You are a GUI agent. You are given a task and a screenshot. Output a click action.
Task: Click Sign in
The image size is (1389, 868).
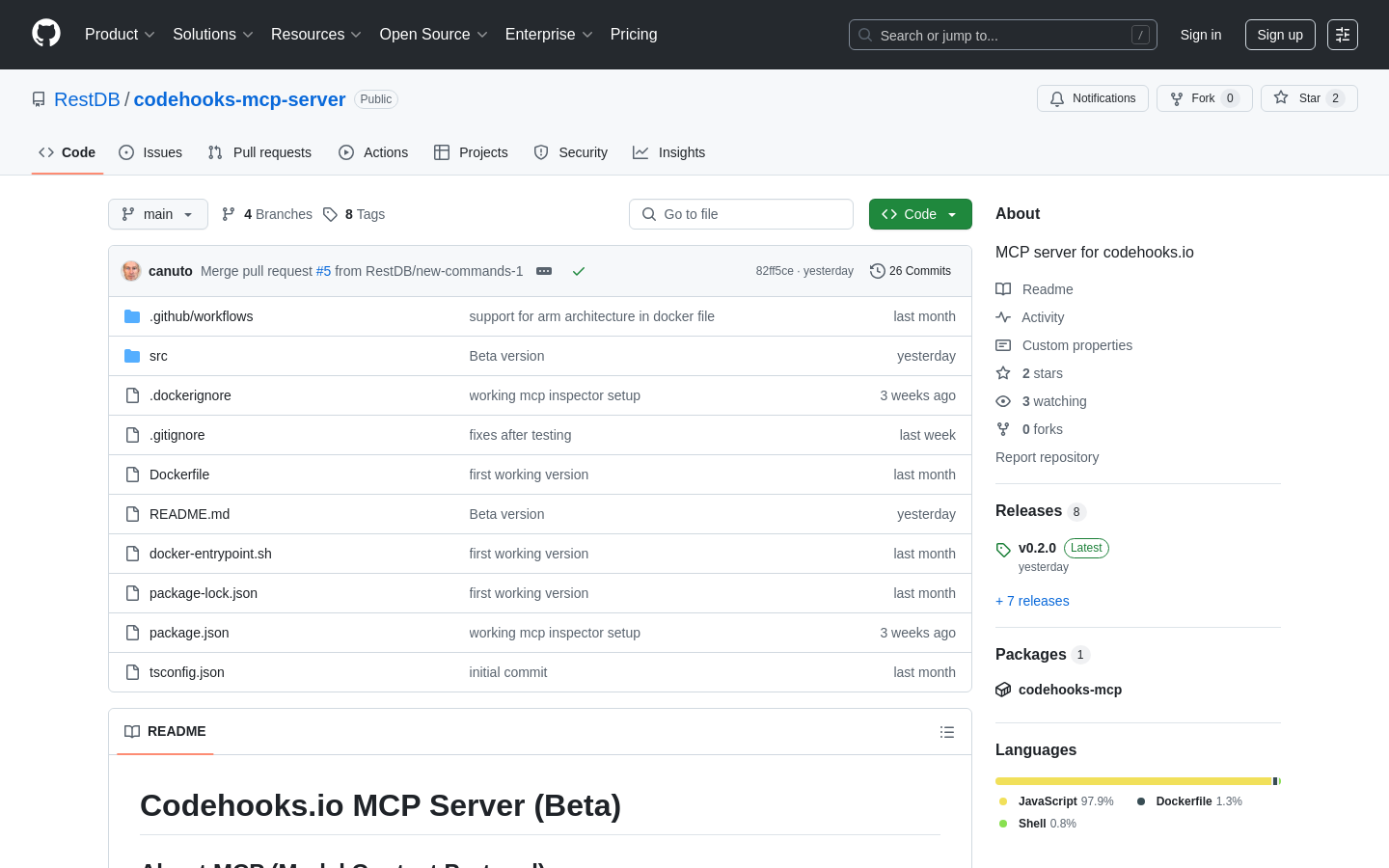click(x=1201, y=35)
